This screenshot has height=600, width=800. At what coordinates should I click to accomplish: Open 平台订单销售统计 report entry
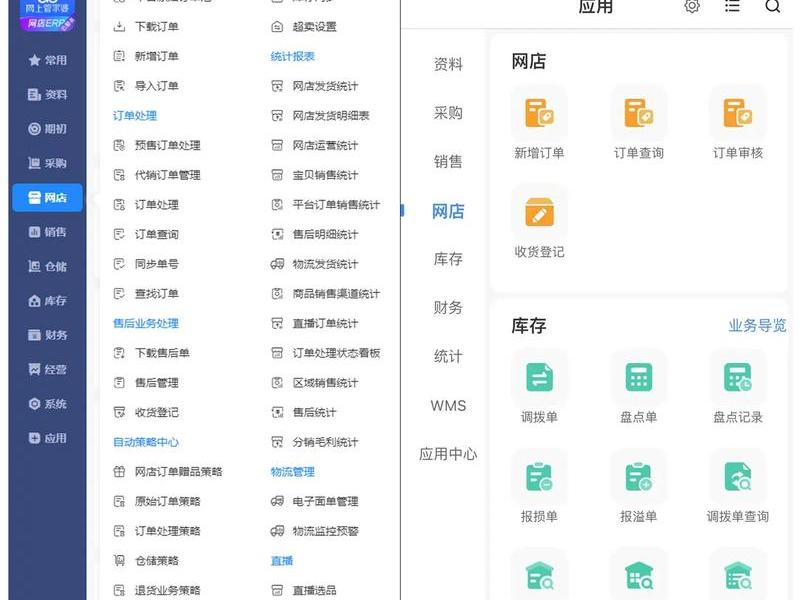click(326, 205)
